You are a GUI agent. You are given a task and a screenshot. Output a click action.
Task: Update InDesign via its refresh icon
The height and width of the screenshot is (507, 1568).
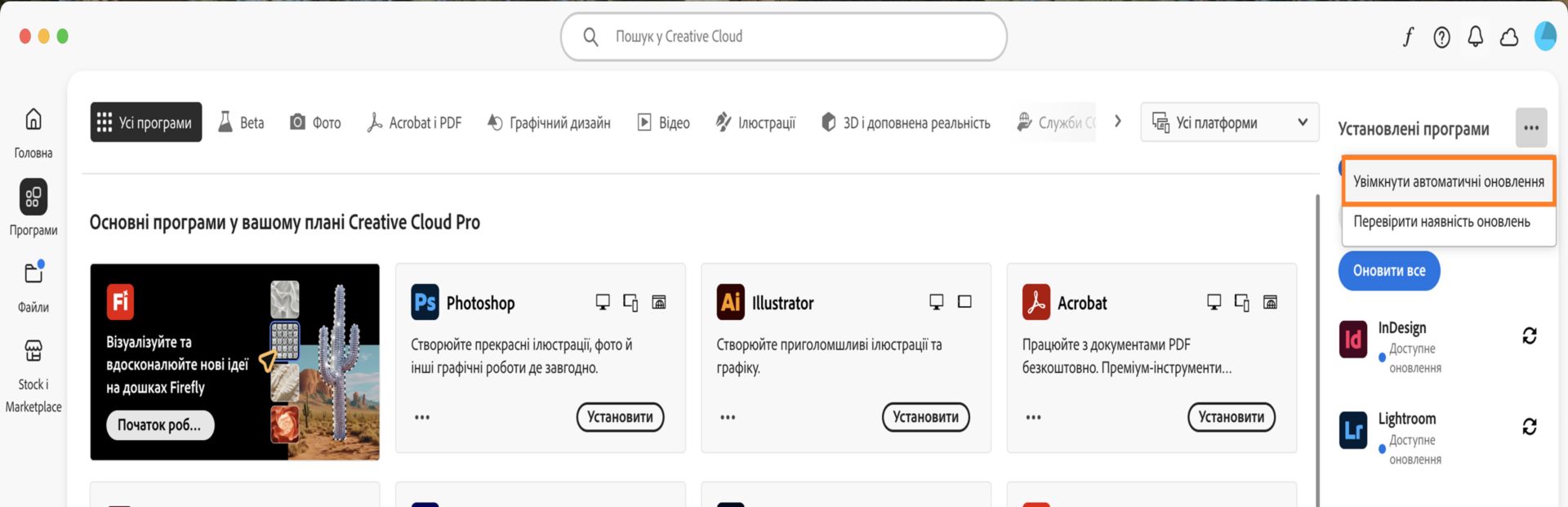pyautogui.click(x=1530, y=336)
